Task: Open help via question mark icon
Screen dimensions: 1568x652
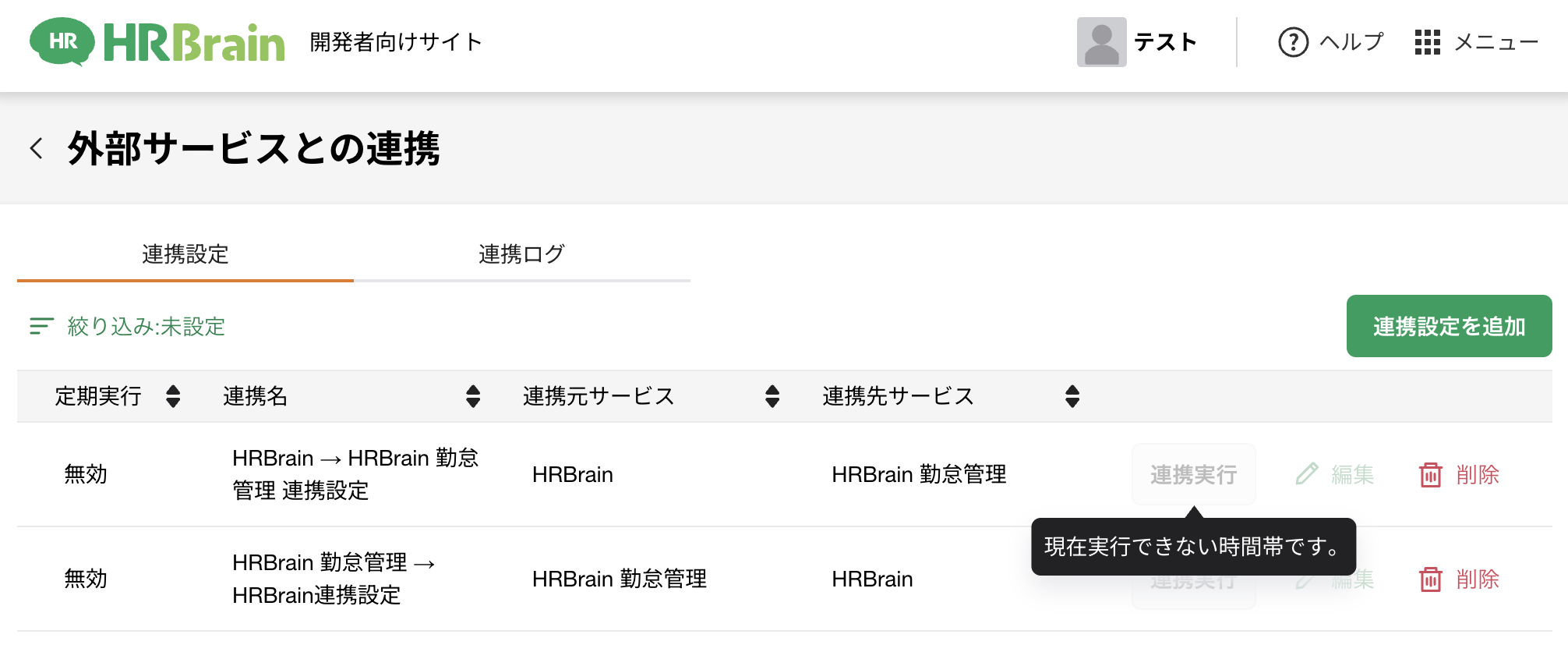Action: click(x=1293, y=42)
